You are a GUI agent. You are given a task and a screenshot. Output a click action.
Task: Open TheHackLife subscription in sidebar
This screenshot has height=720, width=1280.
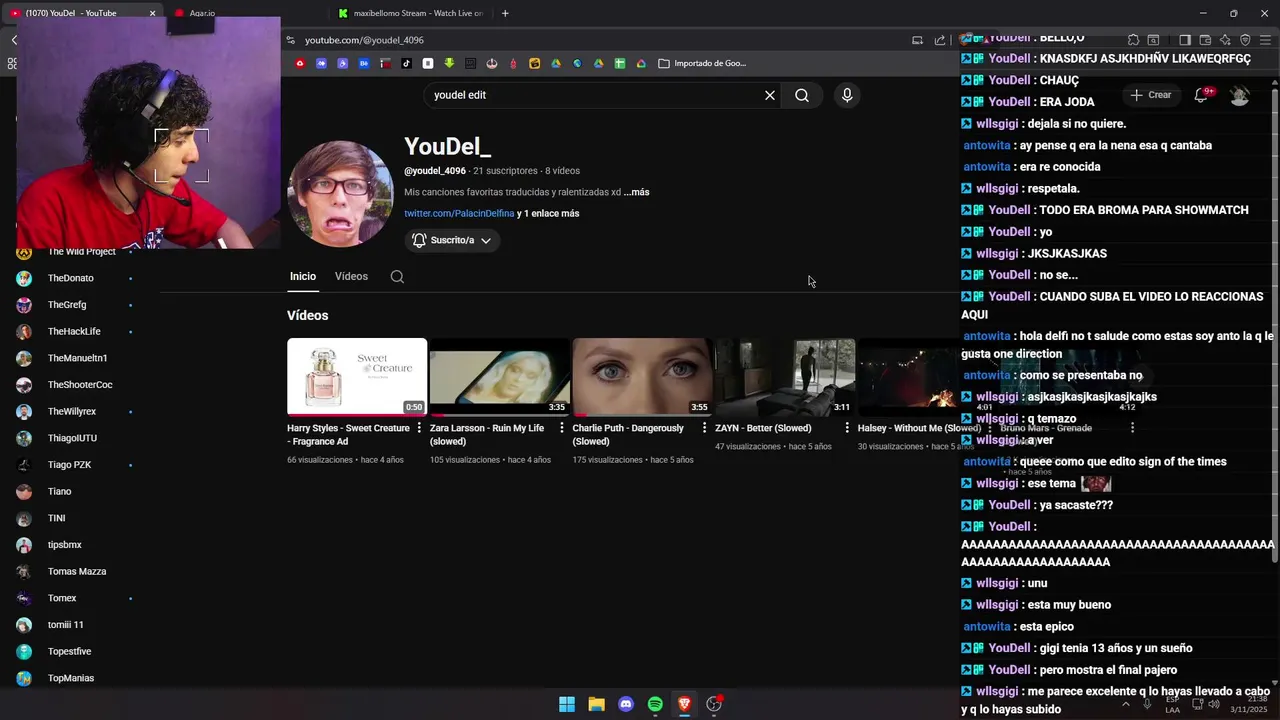click(75, 331)
